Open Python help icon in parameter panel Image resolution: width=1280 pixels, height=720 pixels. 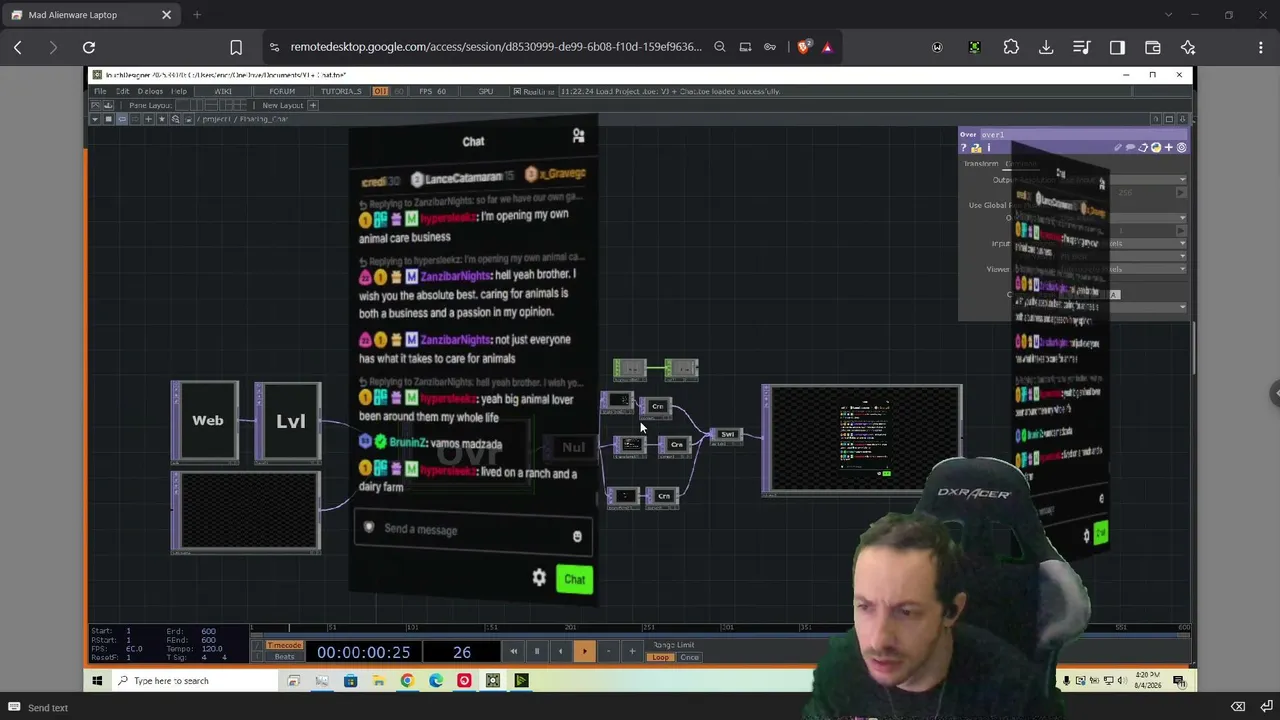point(977,148)
